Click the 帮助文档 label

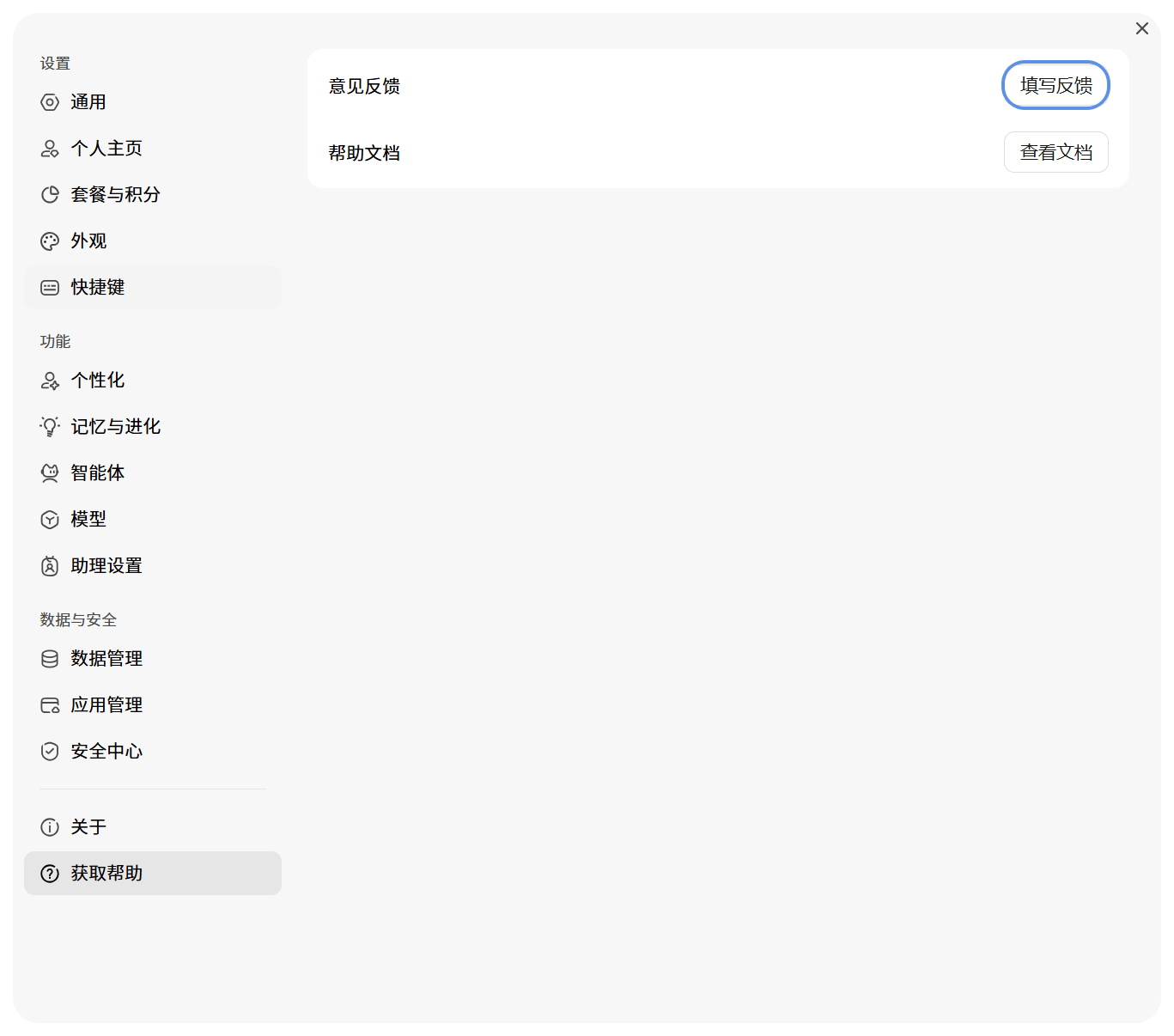pos(364,153)
